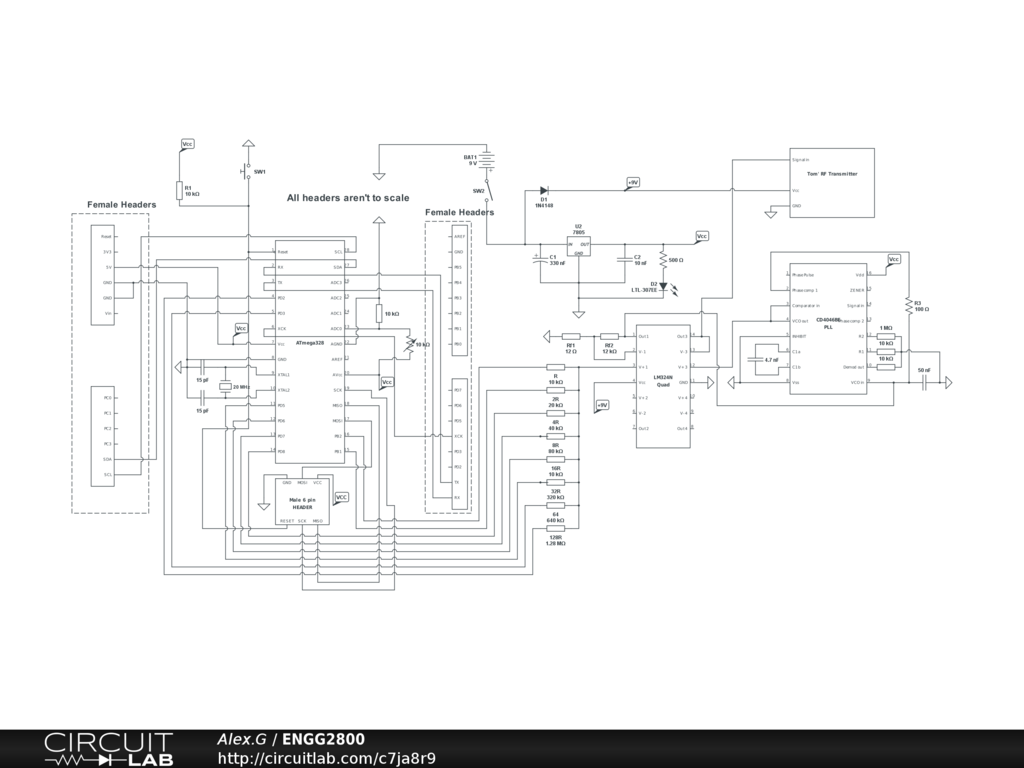Select the Tom' RF Transmitter block
The width and height of the screenshot is (1024, 768).
(832, 182)
